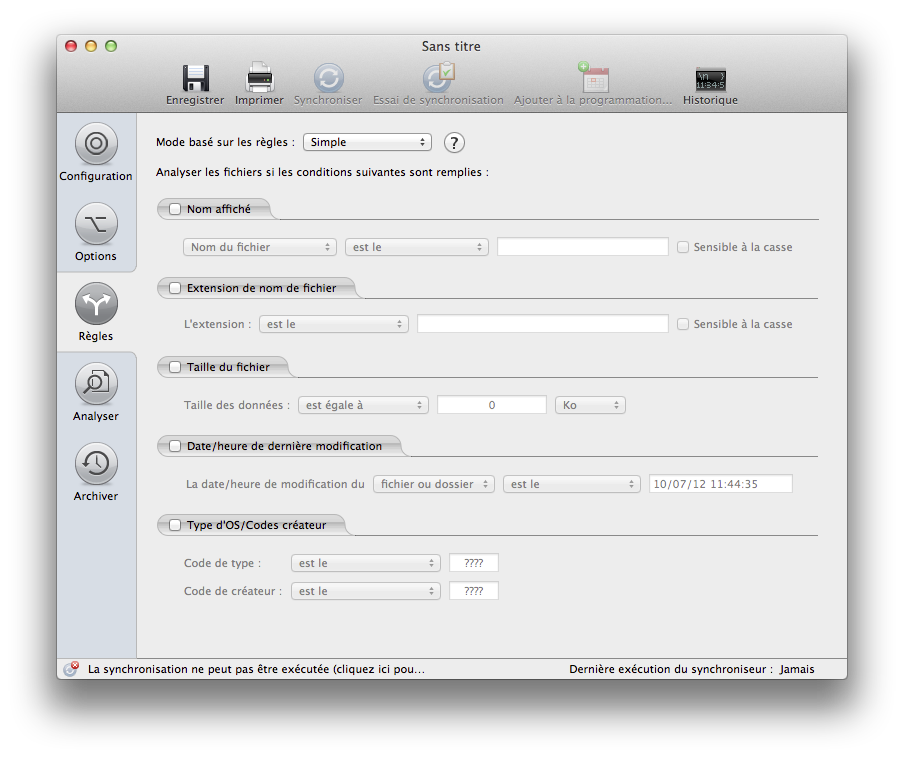Open the Archiver sidebar section
This screenshot has height=758, width=904.
click(x=96, y=473)
